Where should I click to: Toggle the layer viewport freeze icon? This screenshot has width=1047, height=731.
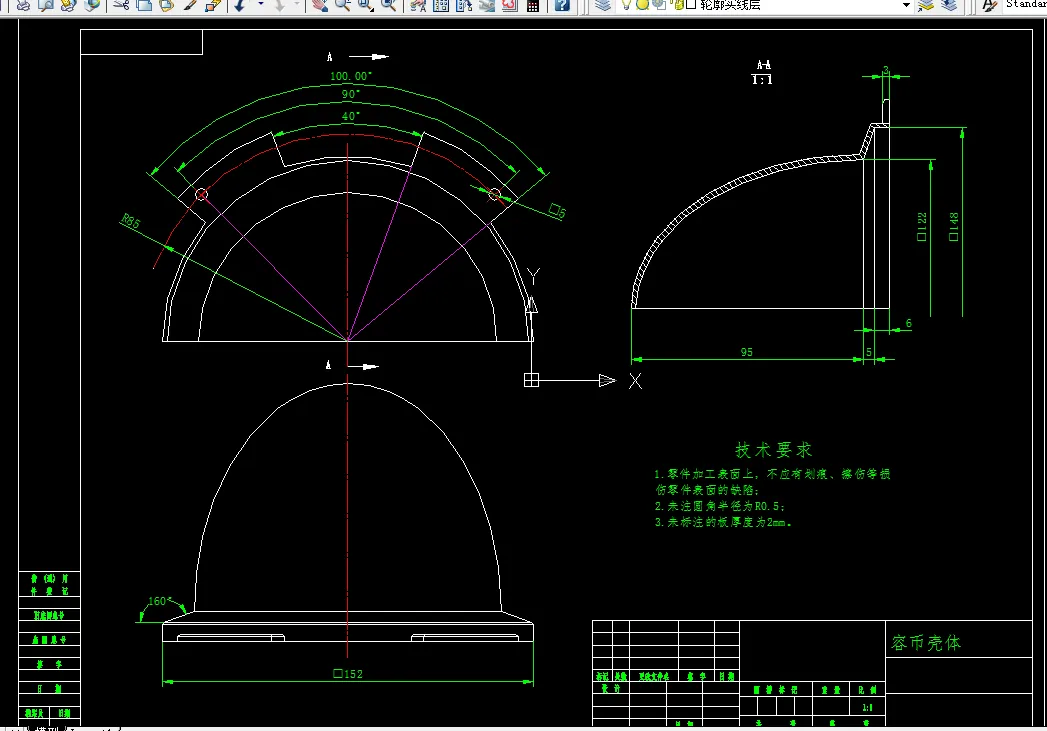[x=660, y=5]
